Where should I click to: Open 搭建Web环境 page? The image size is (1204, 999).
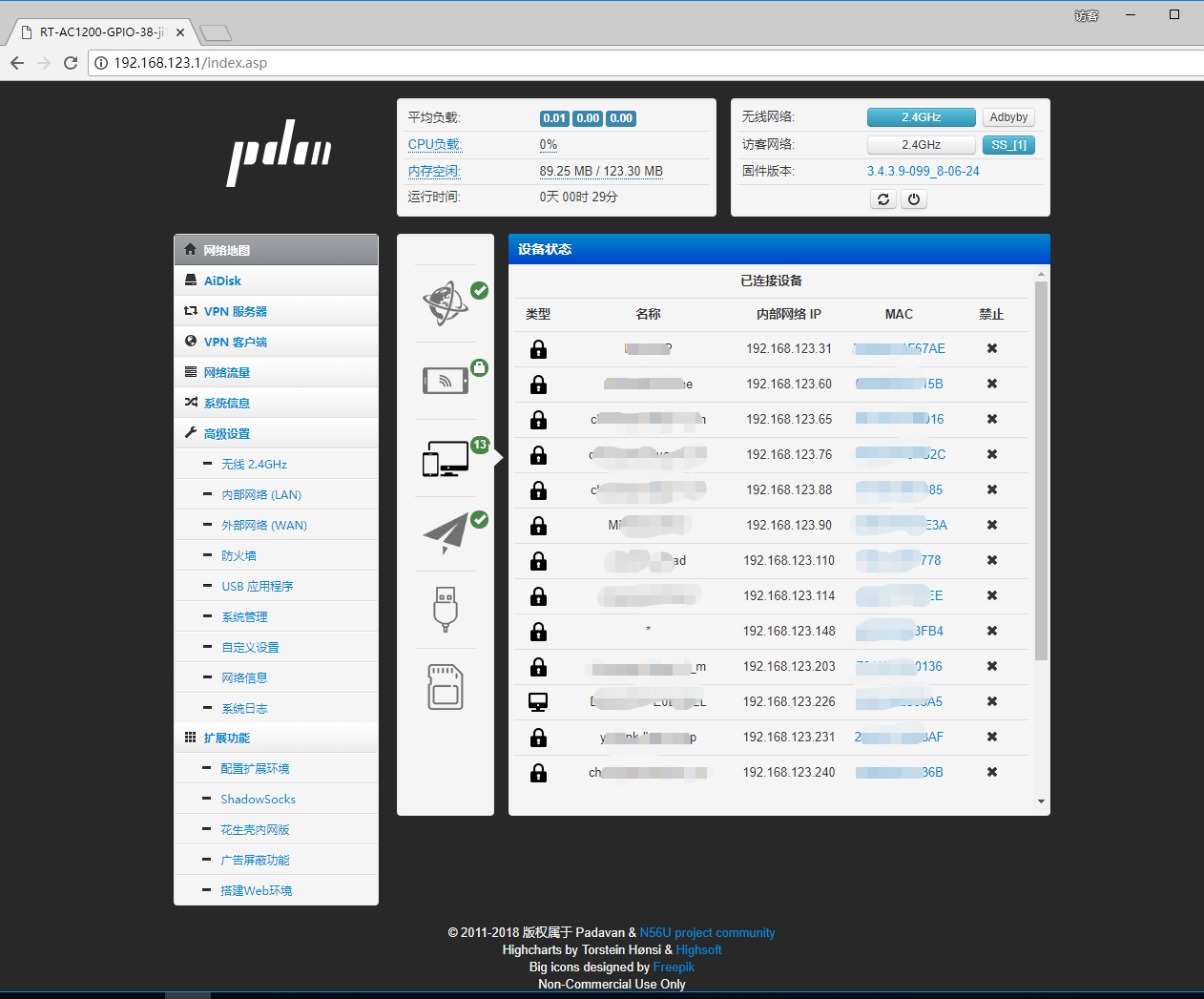point(277,890)
